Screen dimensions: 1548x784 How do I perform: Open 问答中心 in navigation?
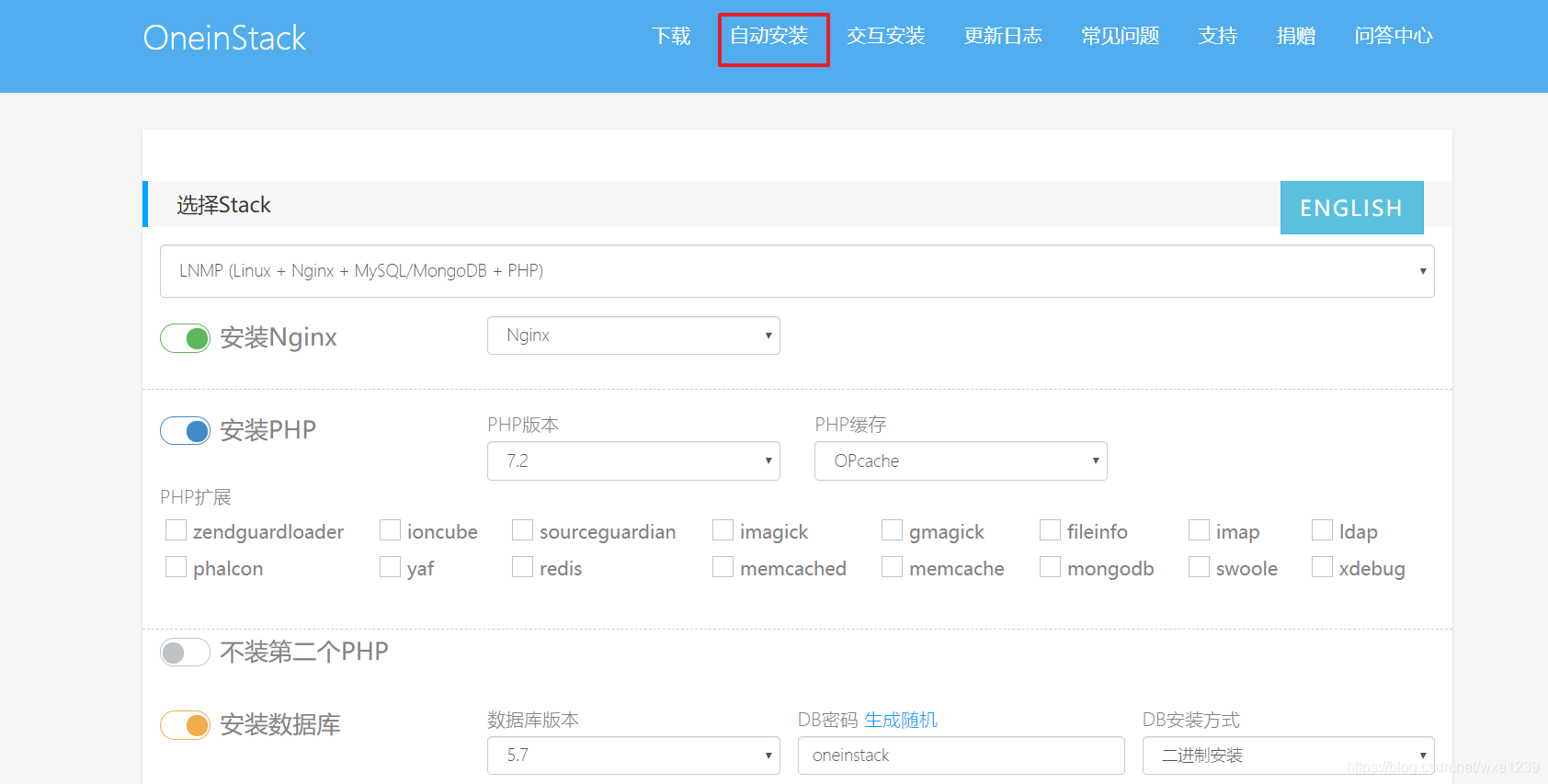pos(1394,36)
